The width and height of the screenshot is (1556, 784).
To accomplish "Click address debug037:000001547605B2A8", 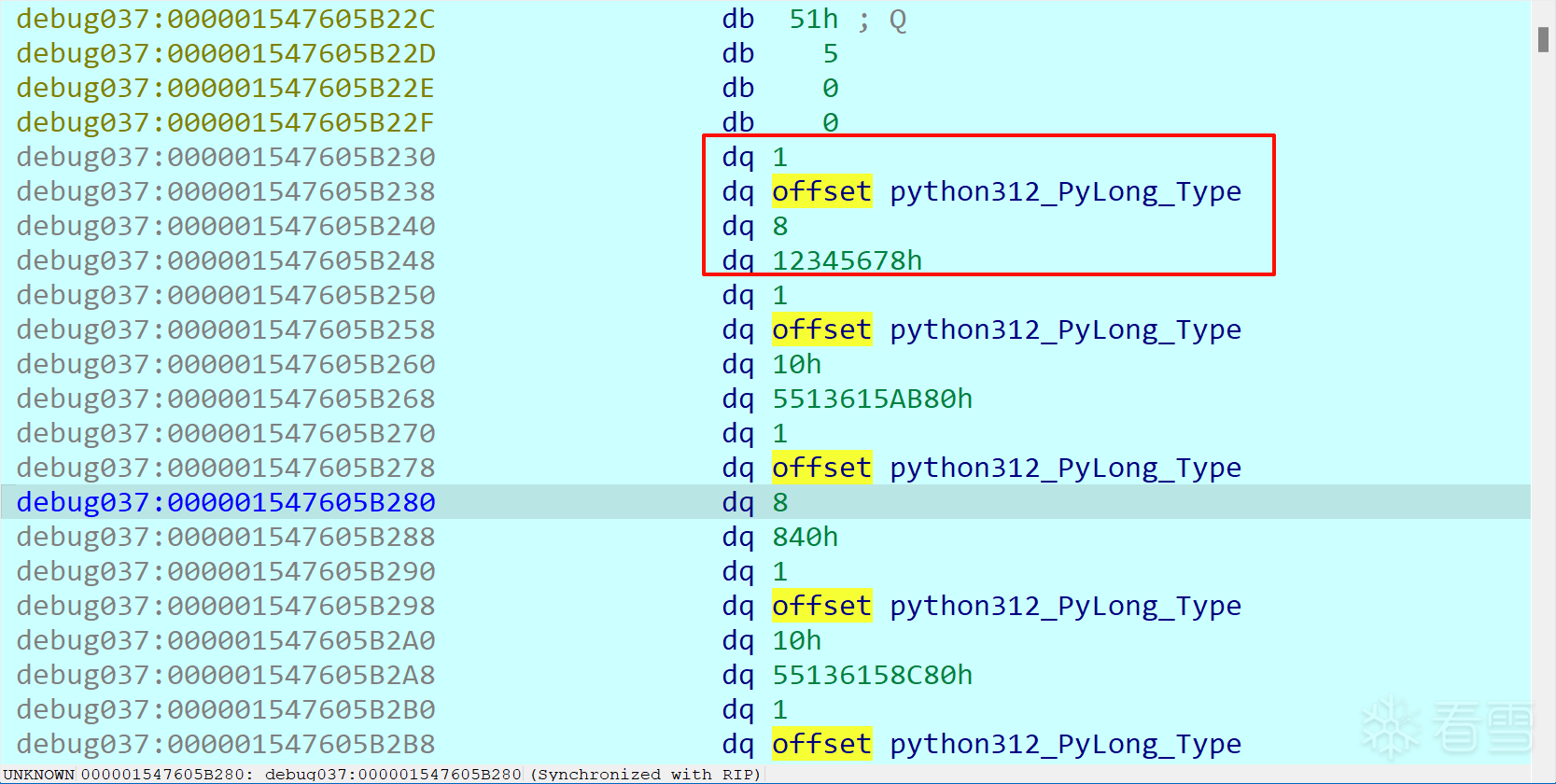I will coord(226,676).
